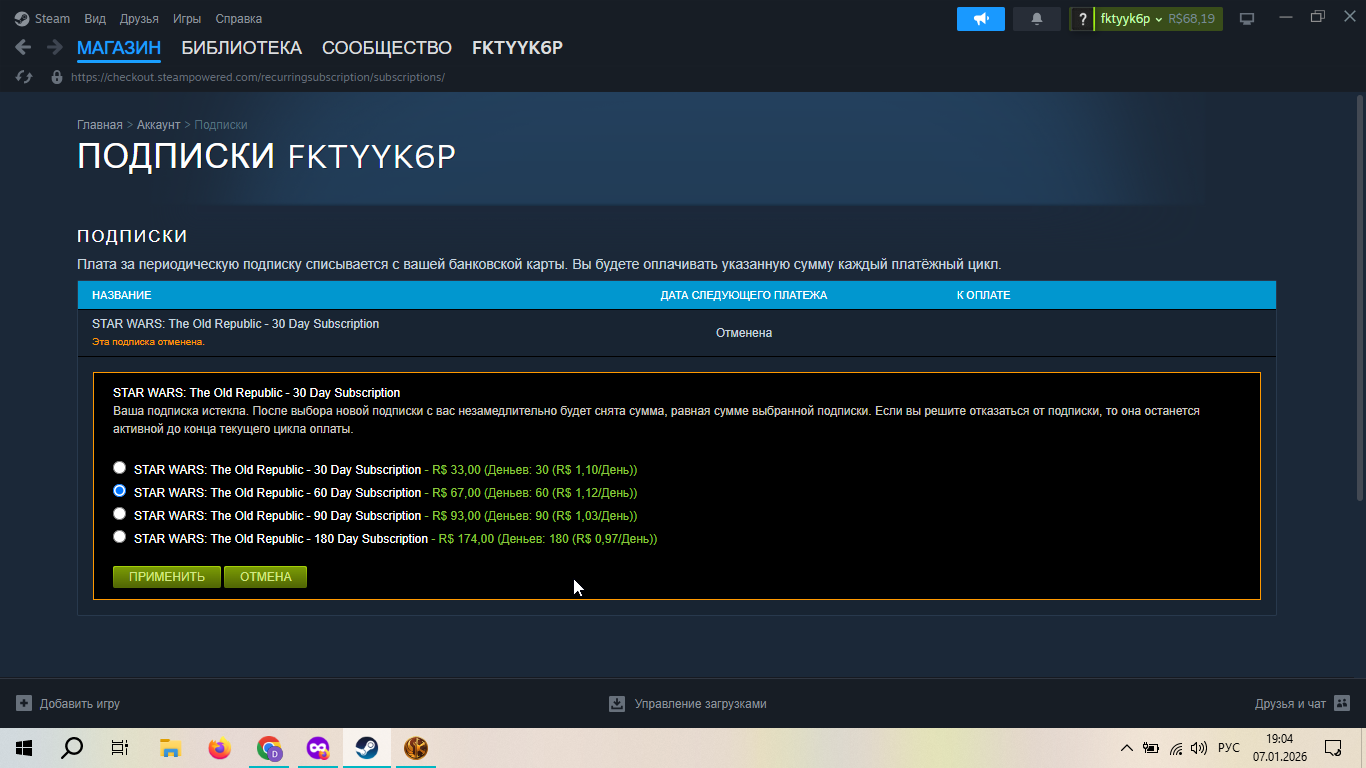Click the plus icon next to Добавить игру
The height and width of the screenshot is (768, 1366).
(24, 703)
